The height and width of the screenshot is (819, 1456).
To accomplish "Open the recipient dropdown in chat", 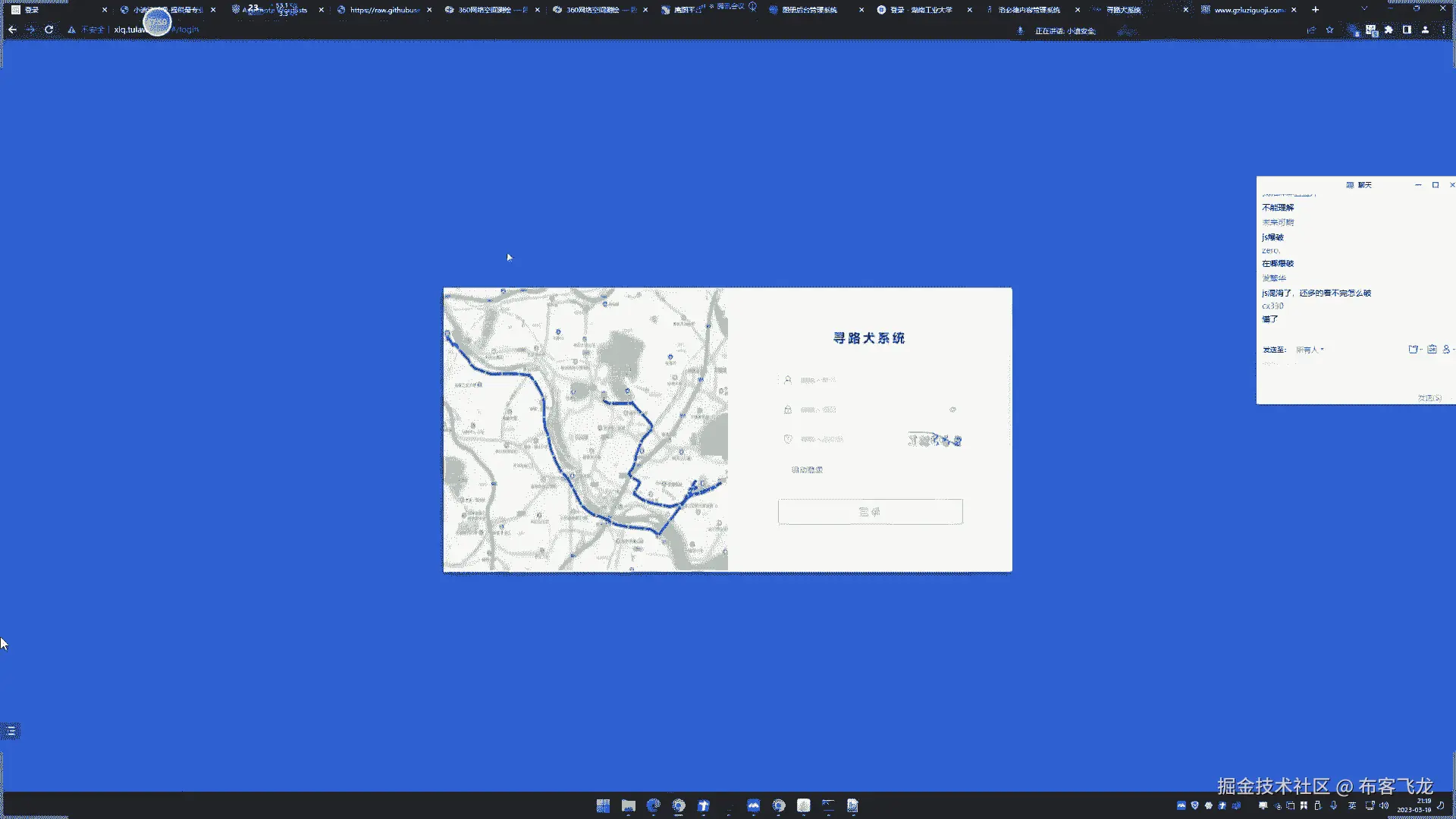I will (1310, 350).
